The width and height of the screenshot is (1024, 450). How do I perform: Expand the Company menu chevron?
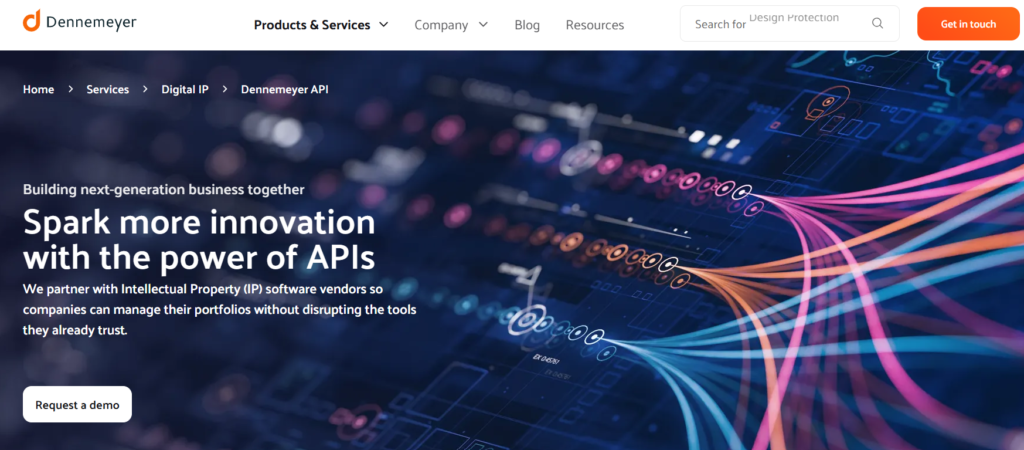click(x=483, y=25)
